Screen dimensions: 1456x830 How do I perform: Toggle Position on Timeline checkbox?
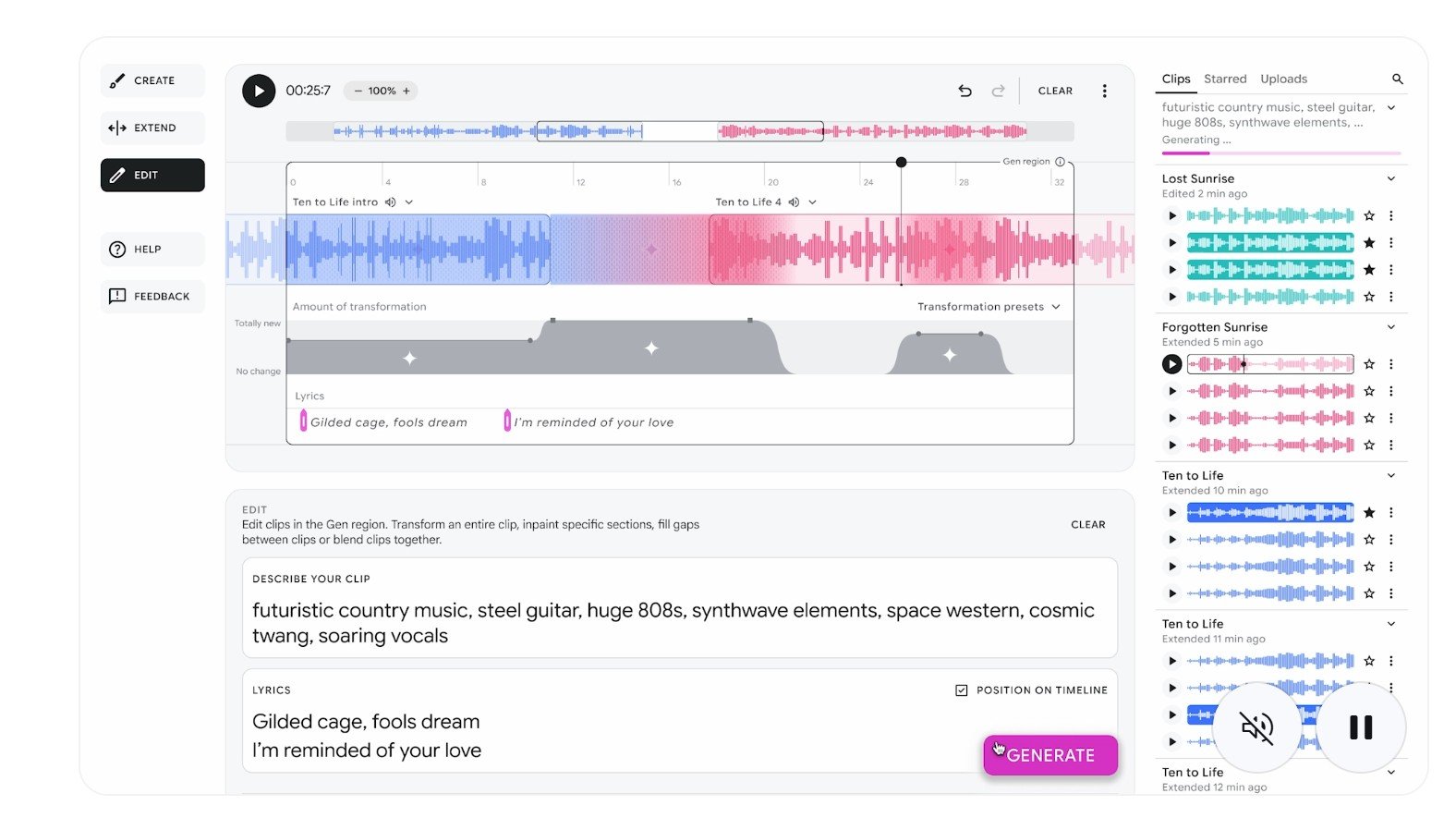961,690
